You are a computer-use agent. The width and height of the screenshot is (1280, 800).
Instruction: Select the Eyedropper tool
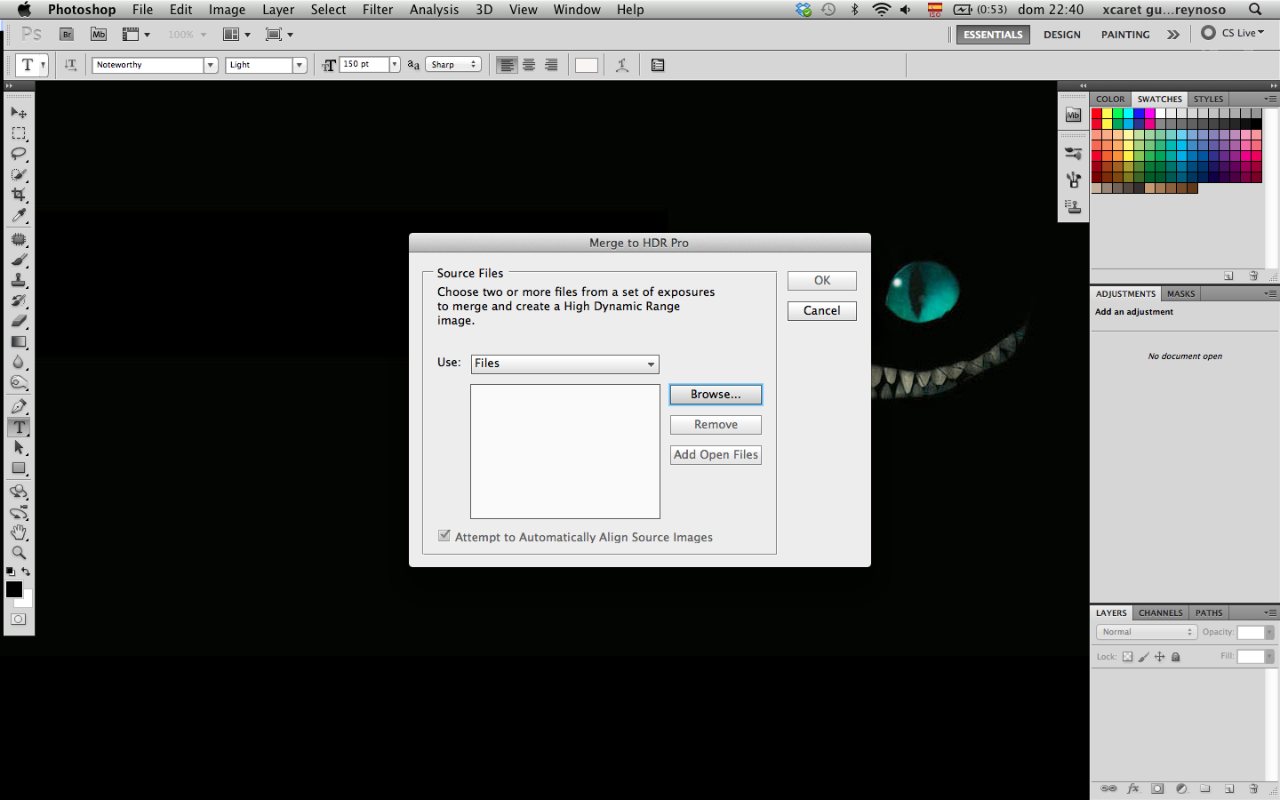[x=19, y=216]
